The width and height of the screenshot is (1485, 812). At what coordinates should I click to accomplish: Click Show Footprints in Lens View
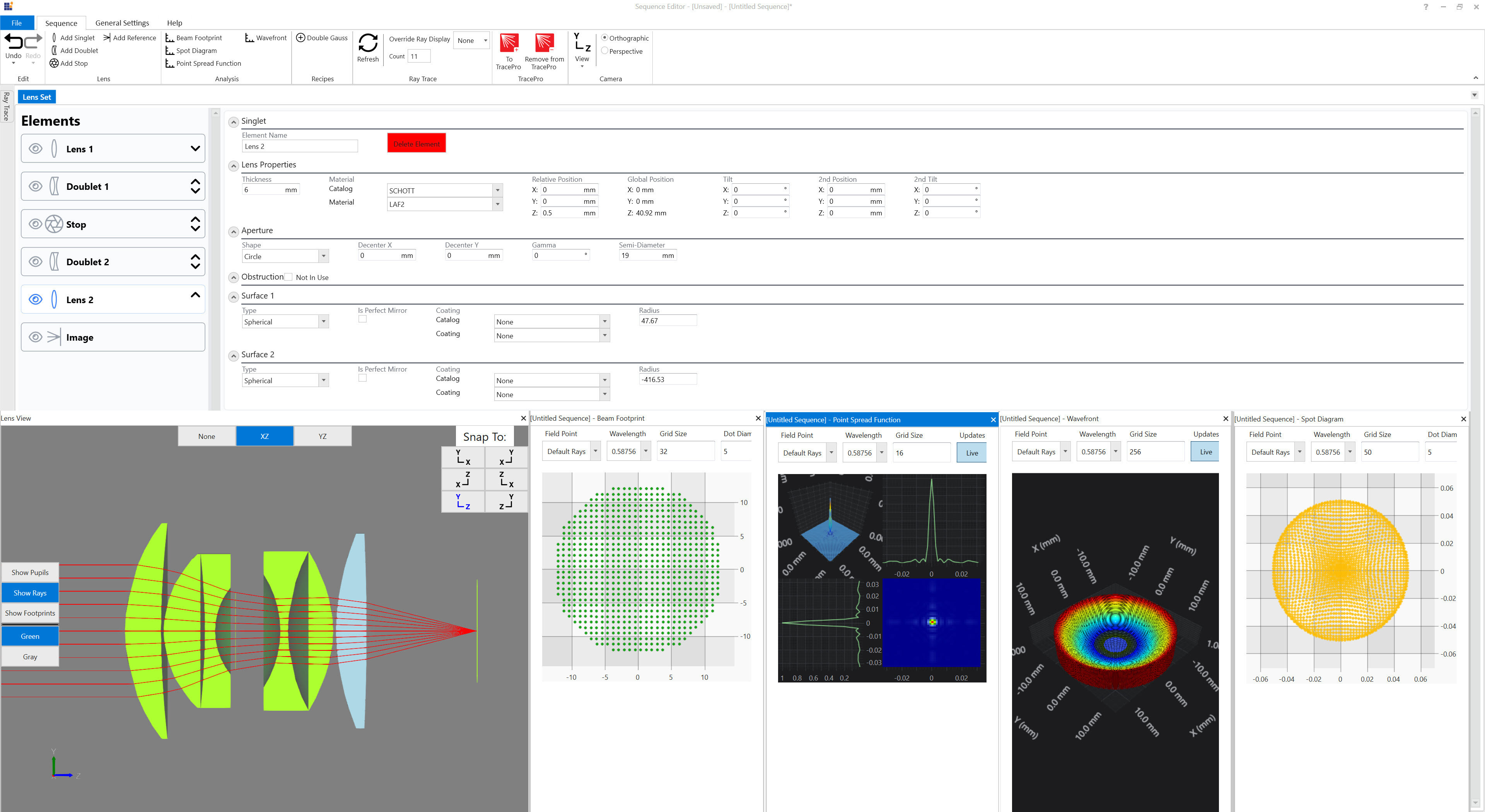click(29, 612)
